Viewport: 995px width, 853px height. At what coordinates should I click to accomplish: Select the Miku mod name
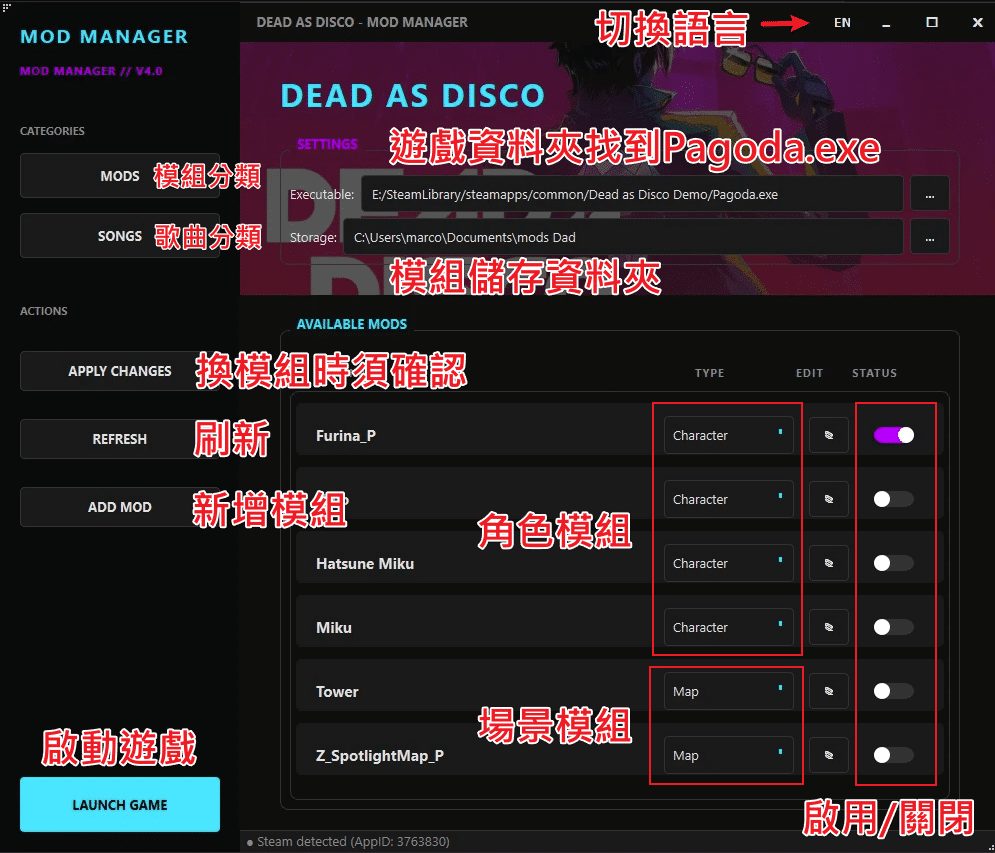point(334,628)
